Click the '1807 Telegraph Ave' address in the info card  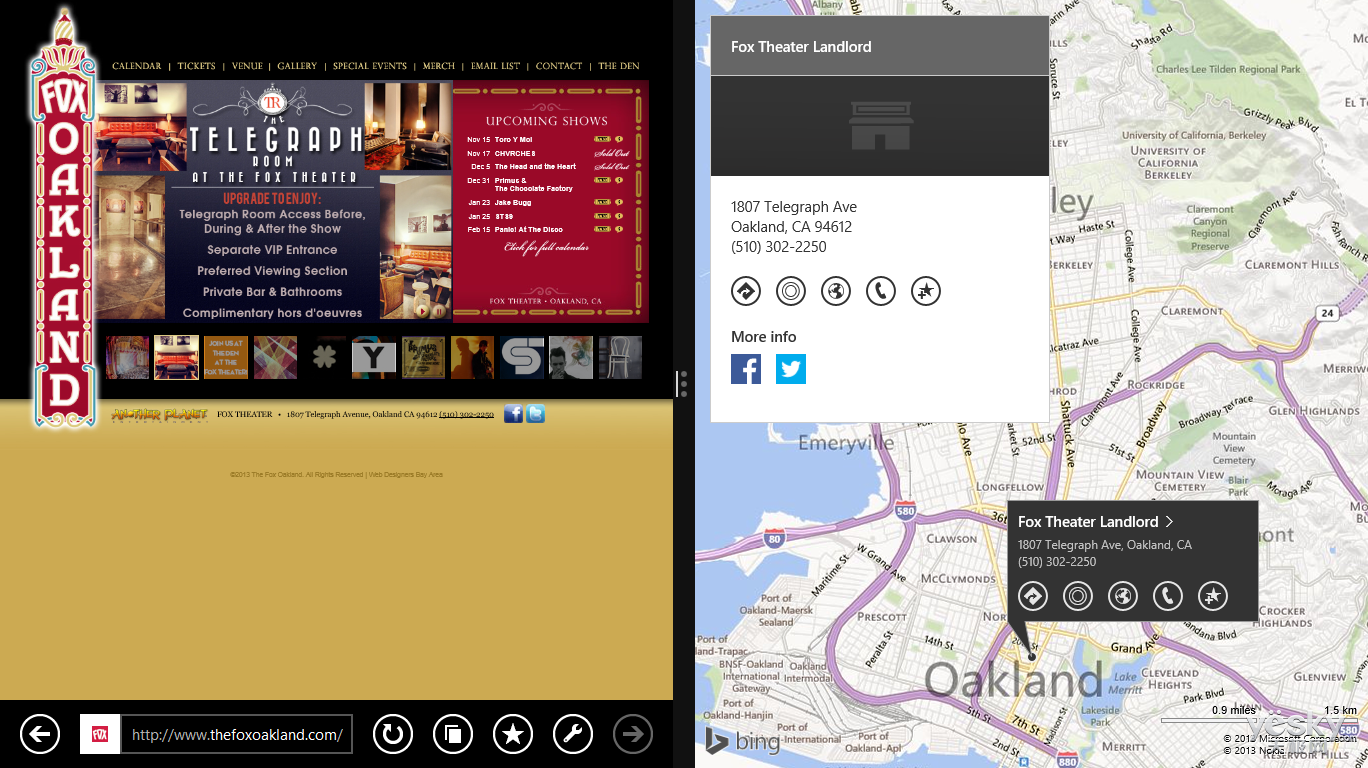pos(794,207)
